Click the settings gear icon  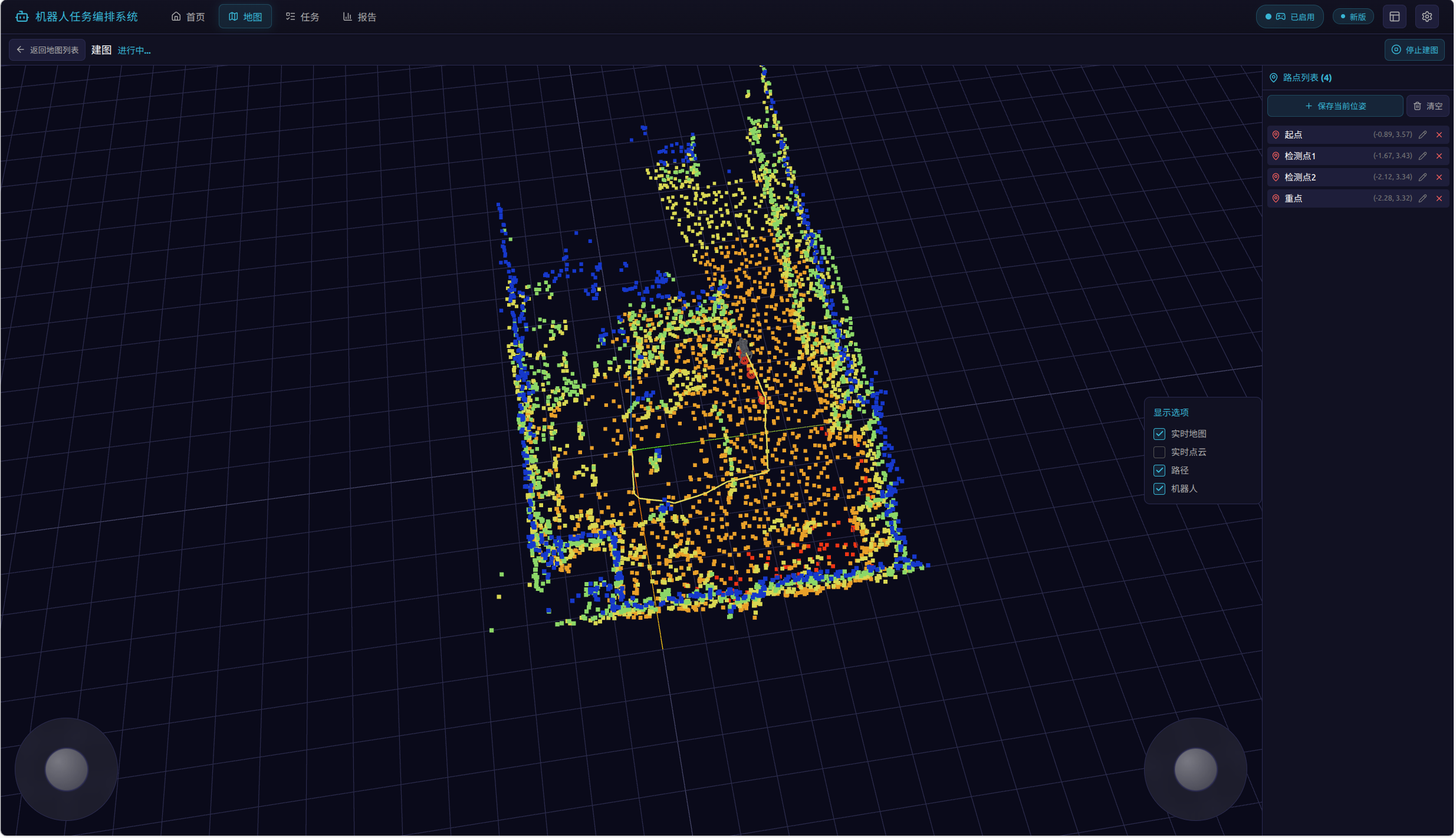tap(1428, 17)
